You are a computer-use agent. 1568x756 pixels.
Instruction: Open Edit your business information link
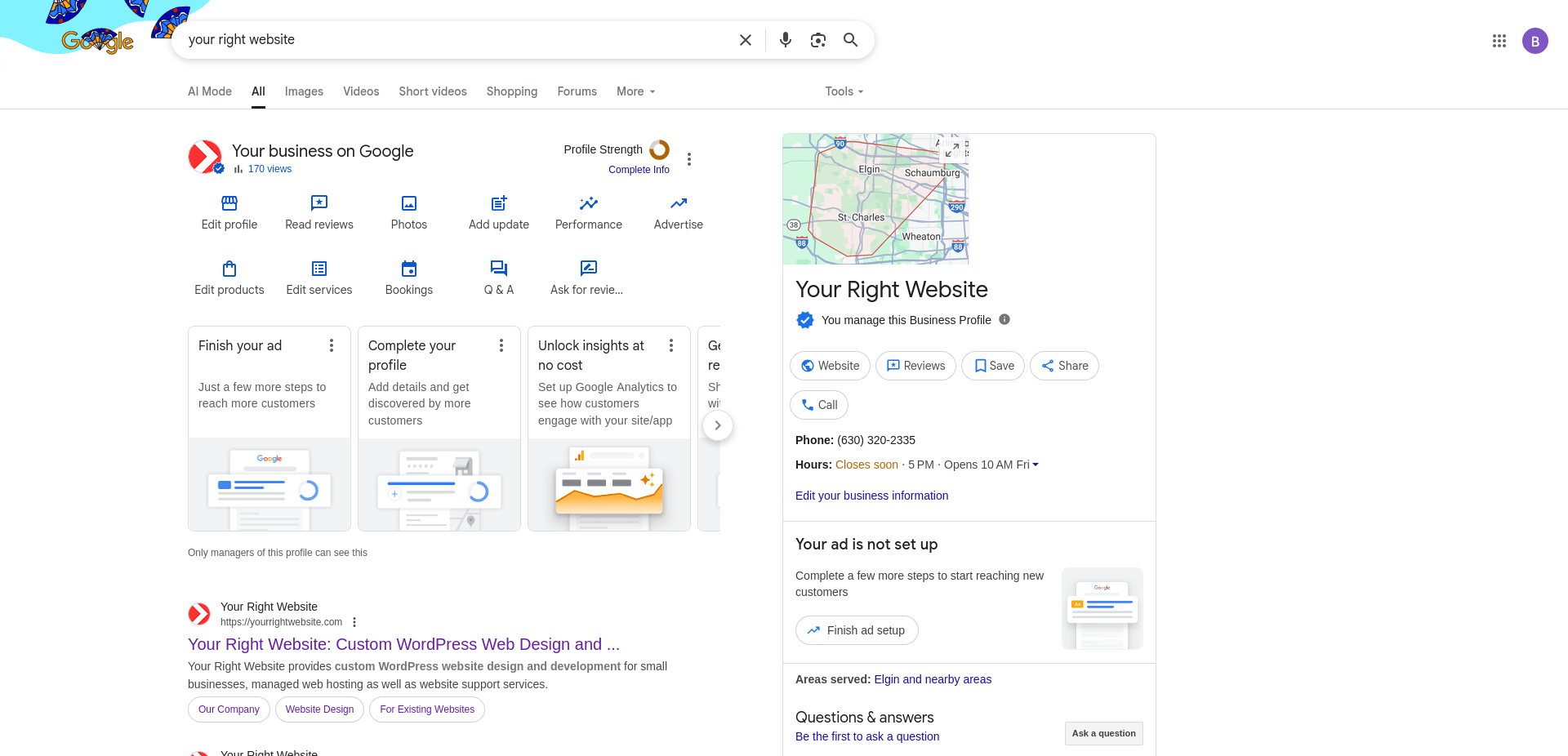(871, 496)
